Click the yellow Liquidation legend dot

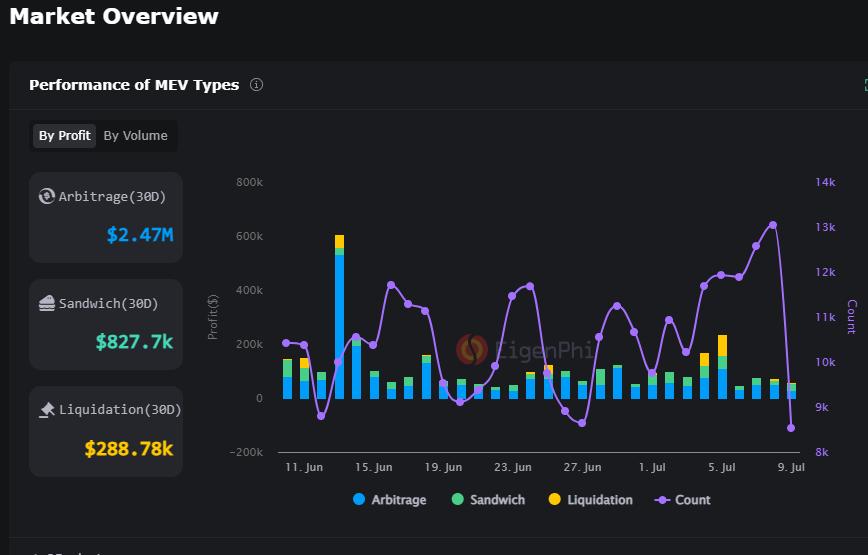point(554,499)
